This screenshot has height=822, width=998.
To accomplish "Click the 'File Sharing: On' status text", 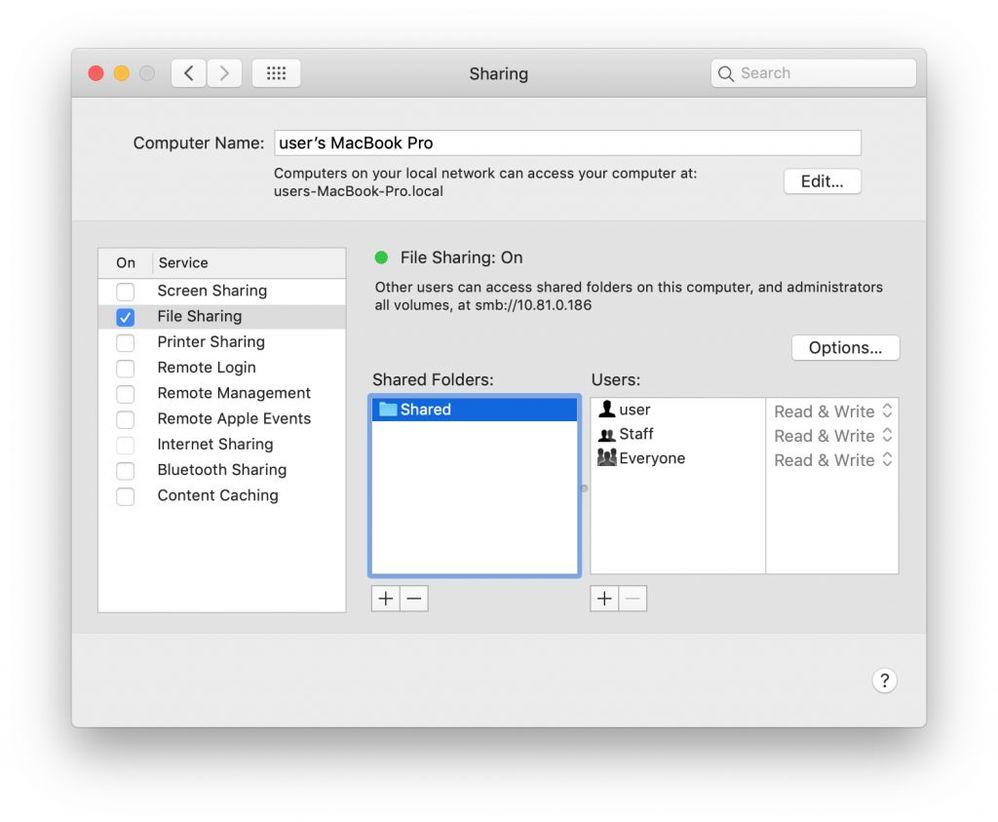I will [461, 257].
